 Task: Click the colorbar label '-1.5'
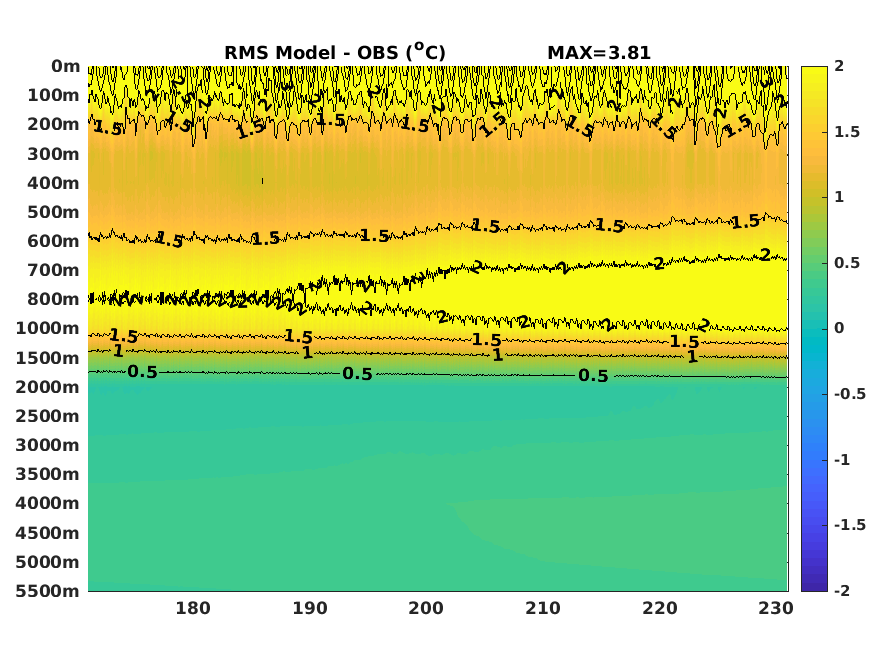(850, 525)
